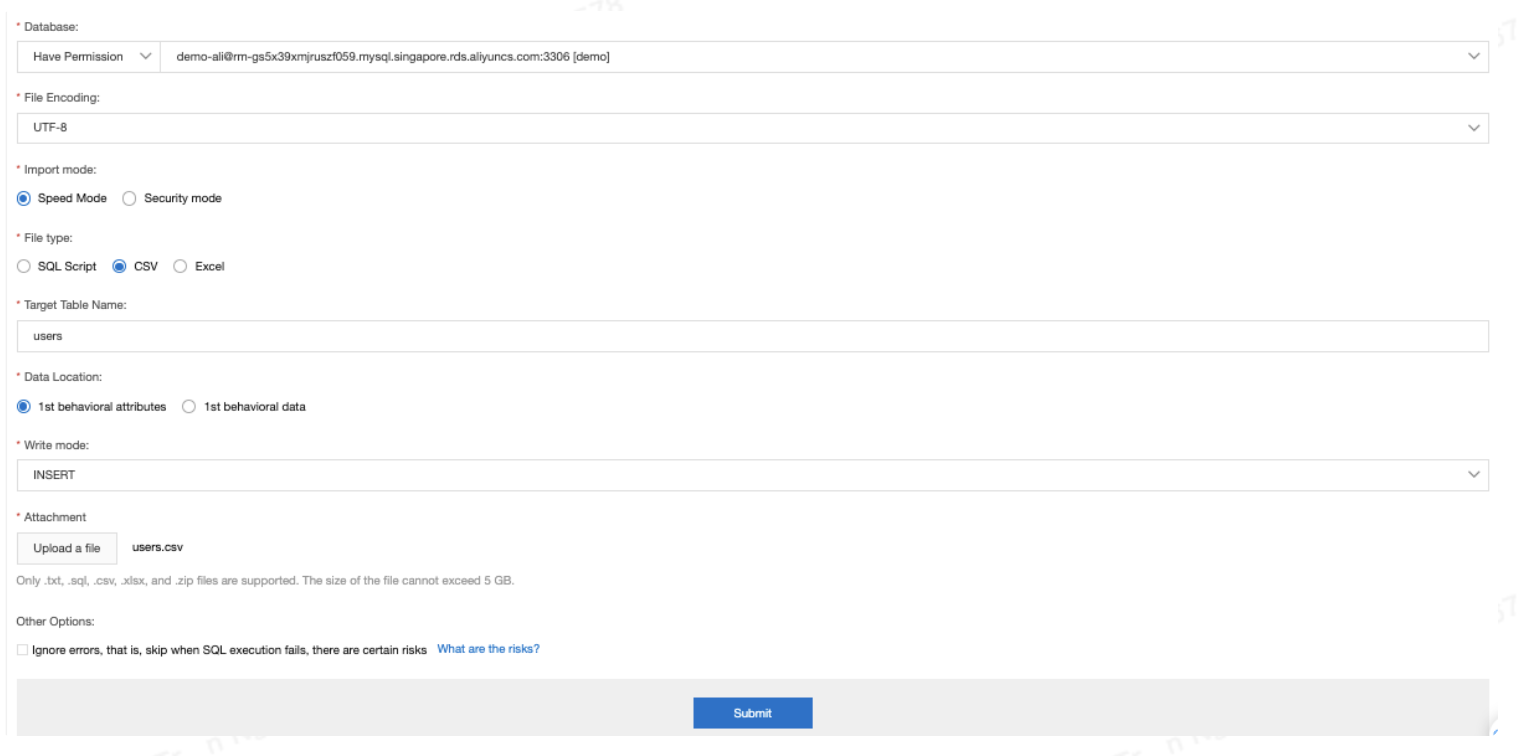The image size is (1518, 756).
Task: Select Speed Mode import option
Action: tap(23, 198)
